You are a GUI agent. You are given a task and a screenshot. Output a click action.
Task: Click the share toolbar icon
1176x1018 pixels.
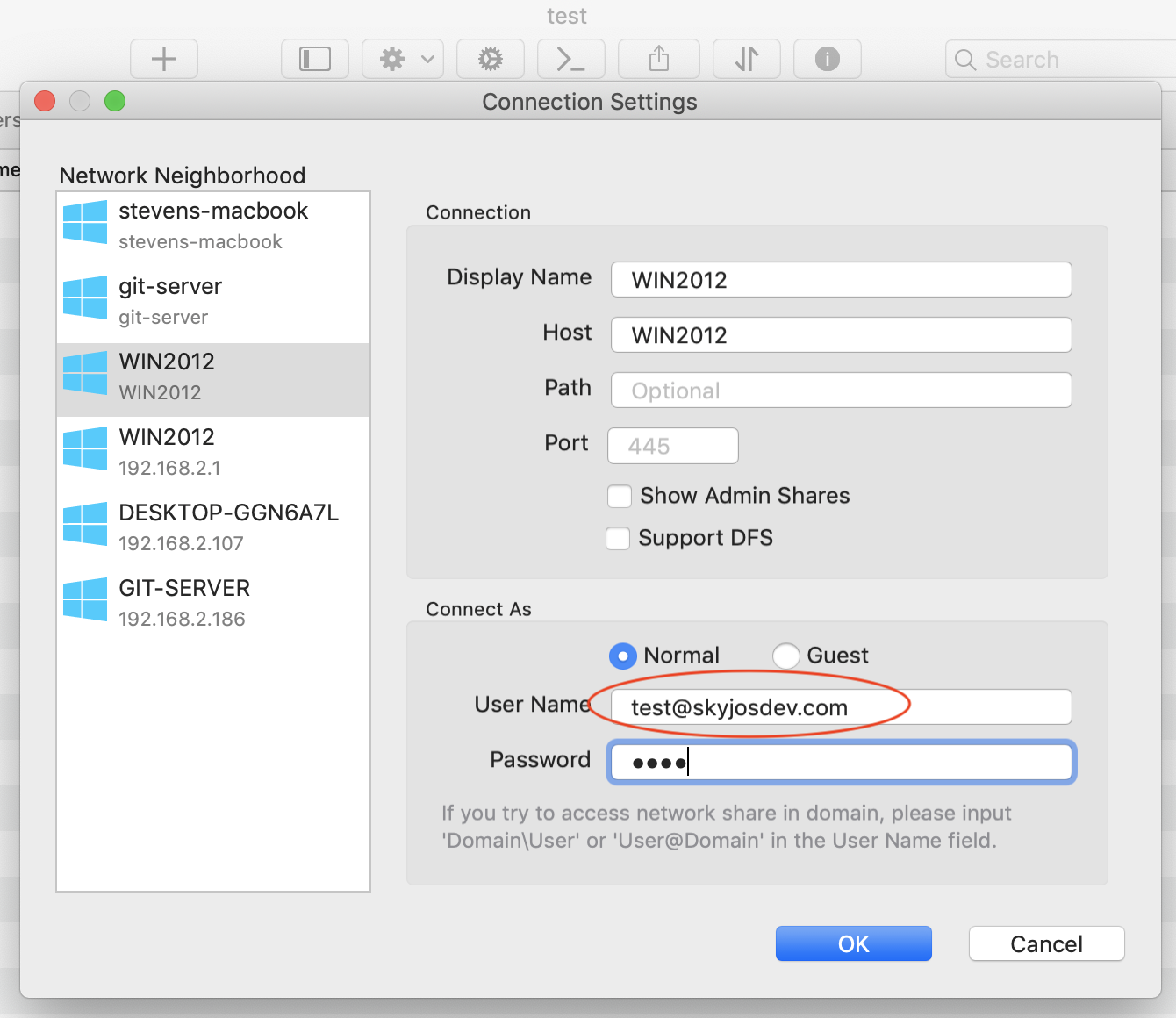point(659,60)
